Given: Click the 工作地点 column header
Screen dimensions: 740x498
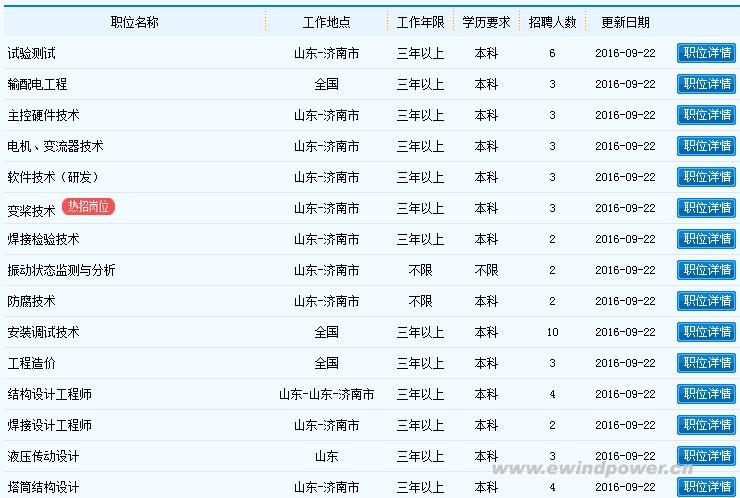Looking at the screenshot, I should tap(326, 22).
